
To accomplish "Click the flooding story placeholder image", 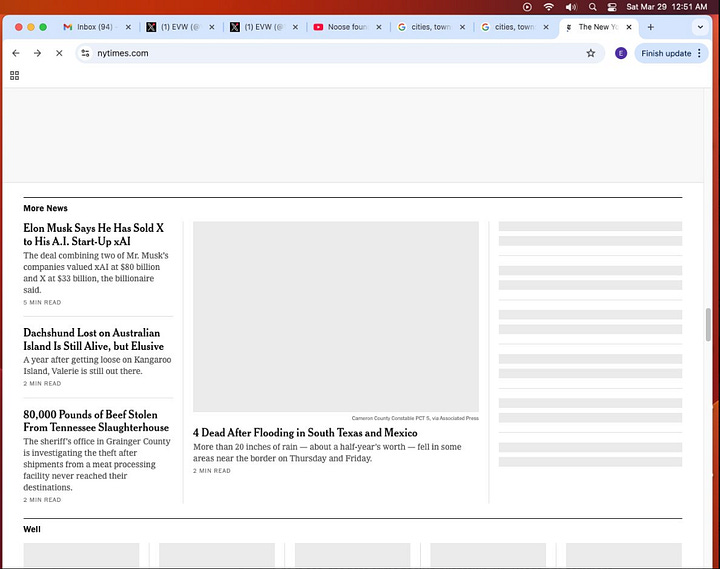I will coord(336,317).
